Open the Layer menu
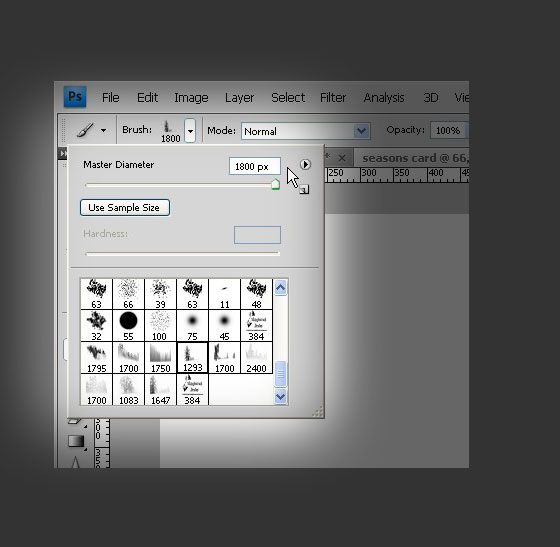This screenshot has width=560, height=547. coord(239,97)
